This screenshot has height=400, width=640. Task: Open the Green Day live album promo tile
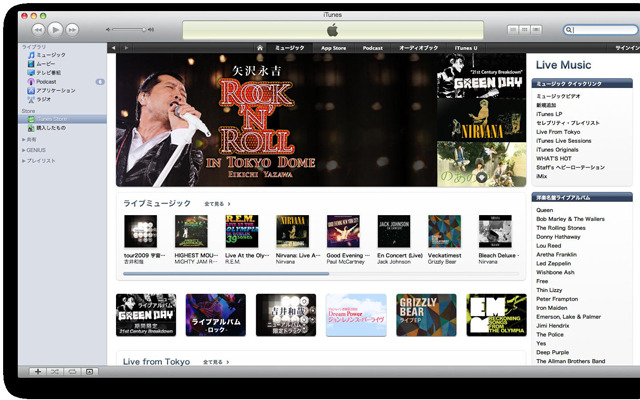[x=146, y=315]
